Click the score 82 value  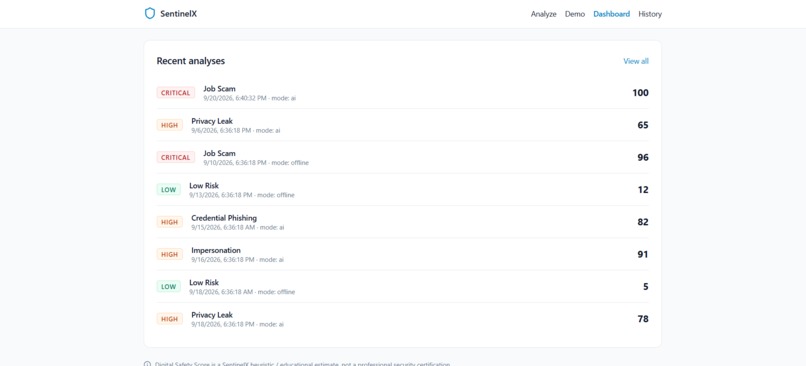point(643,222)
